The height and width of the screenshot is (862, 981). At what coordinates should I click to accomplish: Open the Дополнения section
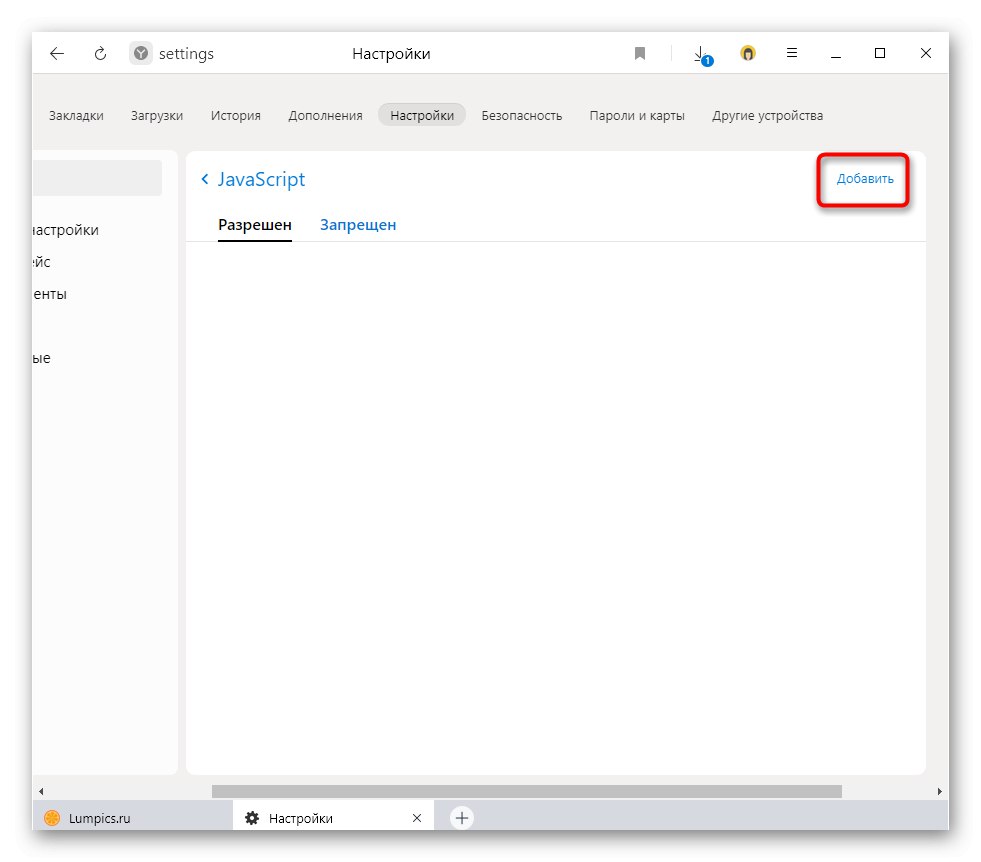pyautogui.click(x=325, y=116)
